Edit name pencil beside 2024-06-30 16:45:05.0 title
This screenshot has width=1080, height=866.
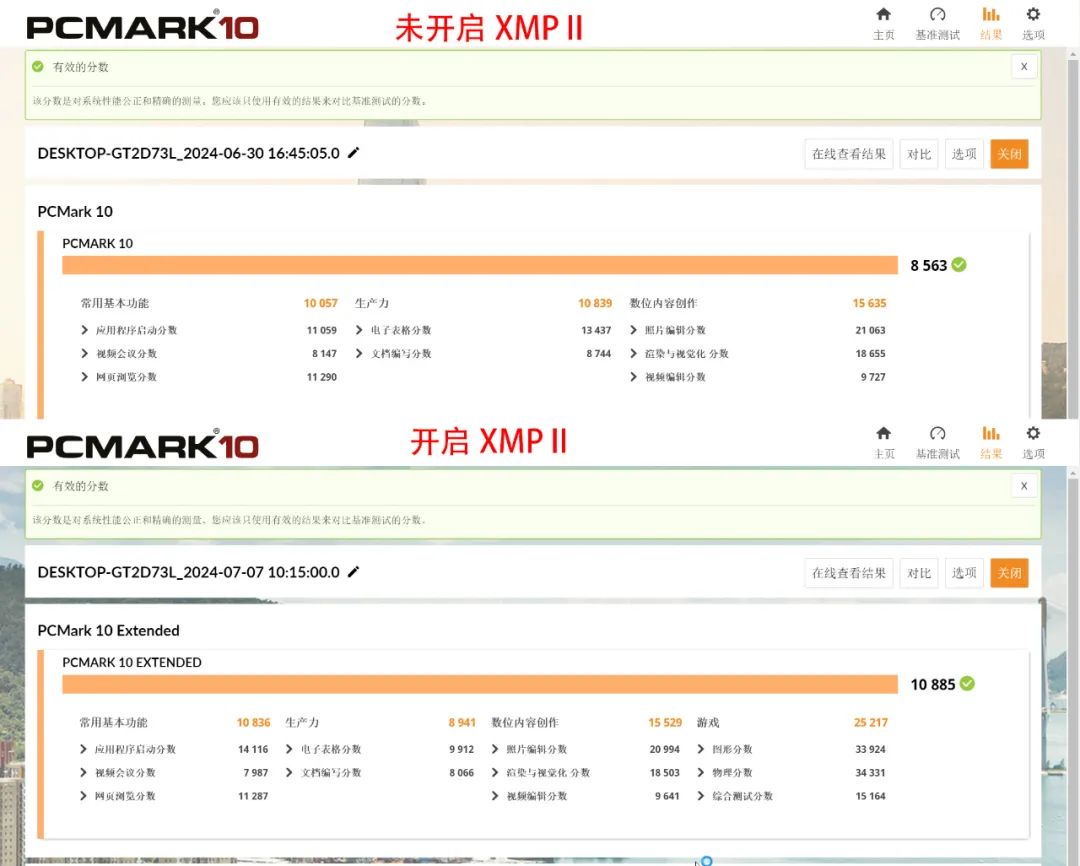(353, 153)
